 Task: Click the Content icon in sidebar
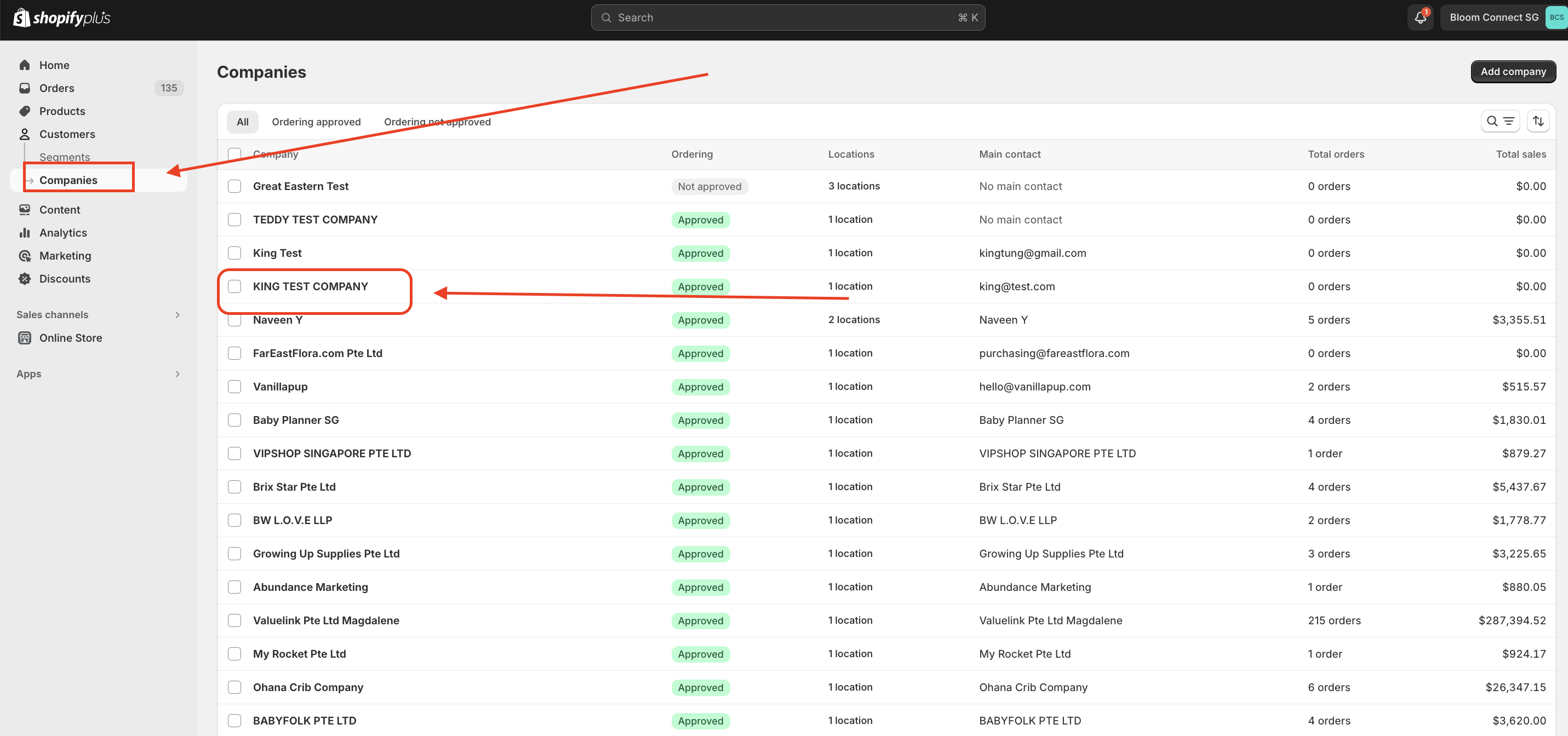tap(25, 210)
